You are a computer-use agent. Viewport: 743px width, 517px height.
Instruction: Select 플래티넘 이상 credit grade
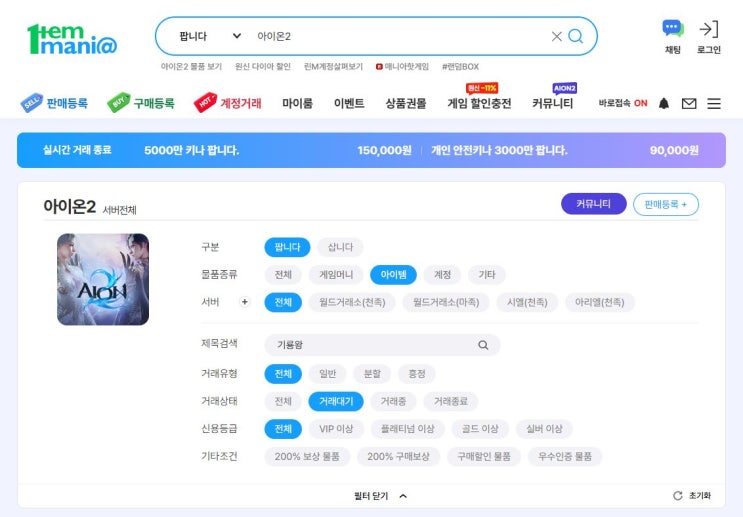click(408, 429)
